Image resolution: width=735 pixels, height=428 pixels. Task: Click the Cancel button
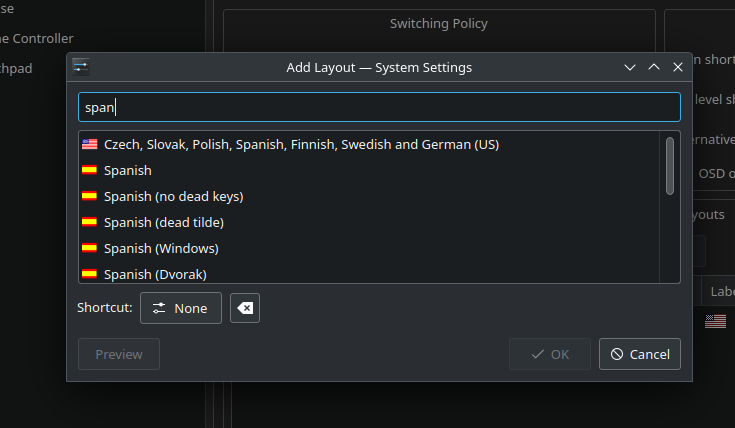(x=640, y=354)
